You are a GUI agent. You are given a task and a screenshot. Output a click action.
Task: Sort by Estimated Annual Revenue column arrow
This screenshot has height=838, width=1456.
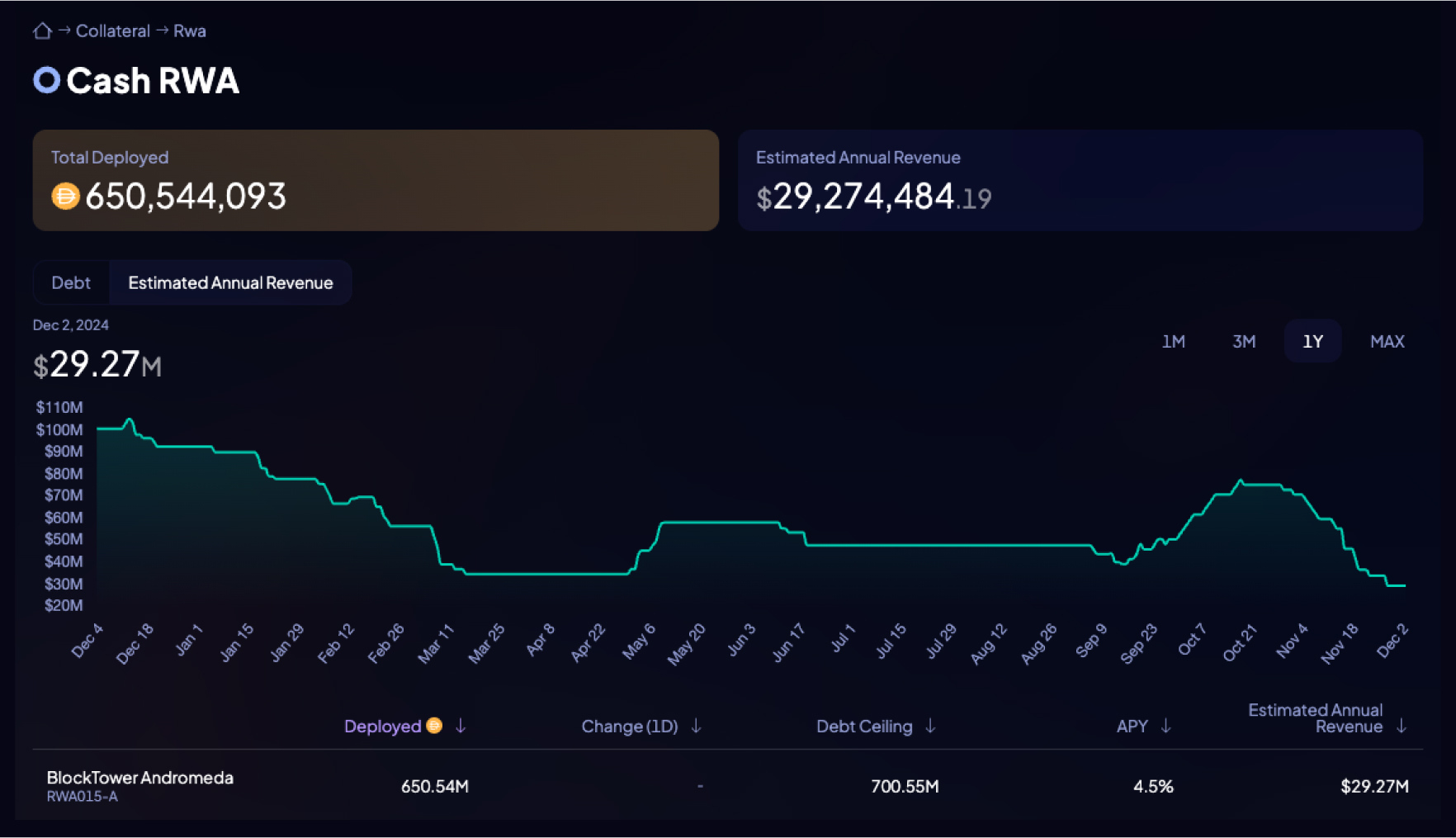(1401, 726)
